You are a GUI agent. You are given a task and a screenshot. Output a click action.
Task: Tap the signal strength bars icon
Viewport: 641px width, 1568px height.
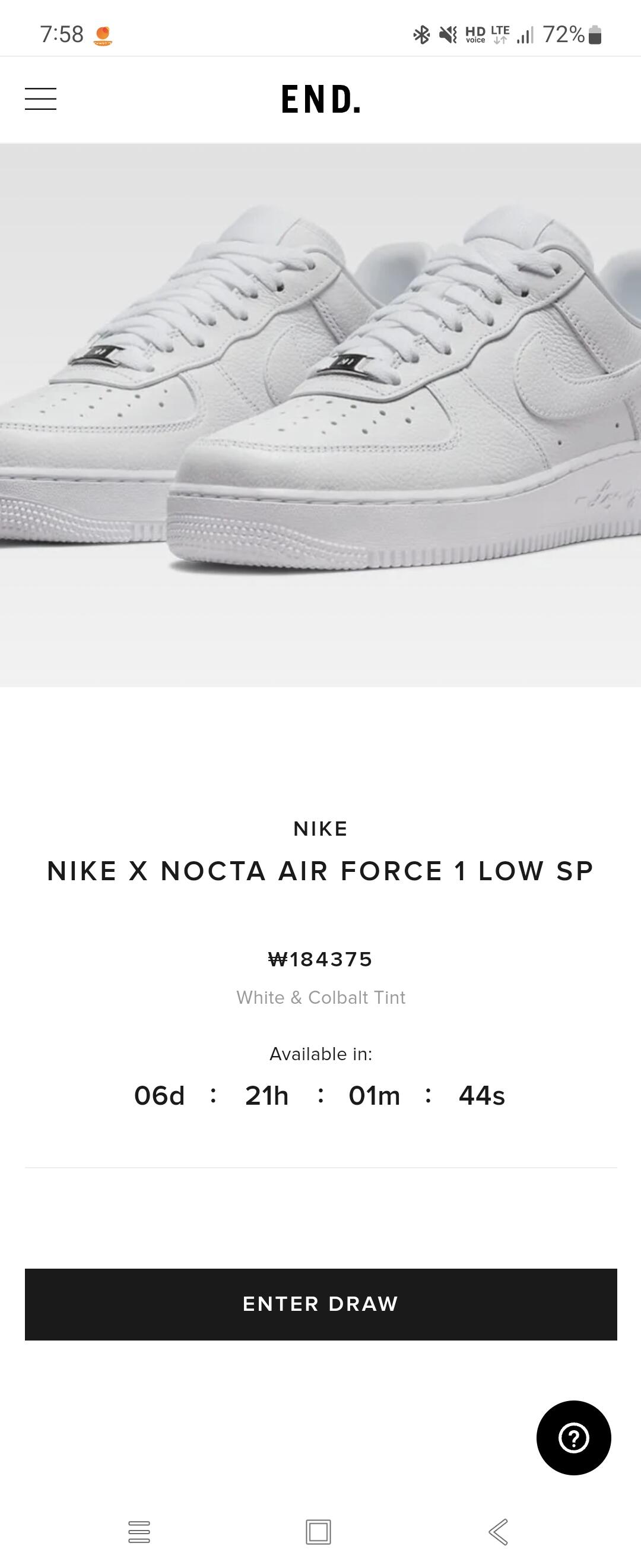[x=525, y=34]
